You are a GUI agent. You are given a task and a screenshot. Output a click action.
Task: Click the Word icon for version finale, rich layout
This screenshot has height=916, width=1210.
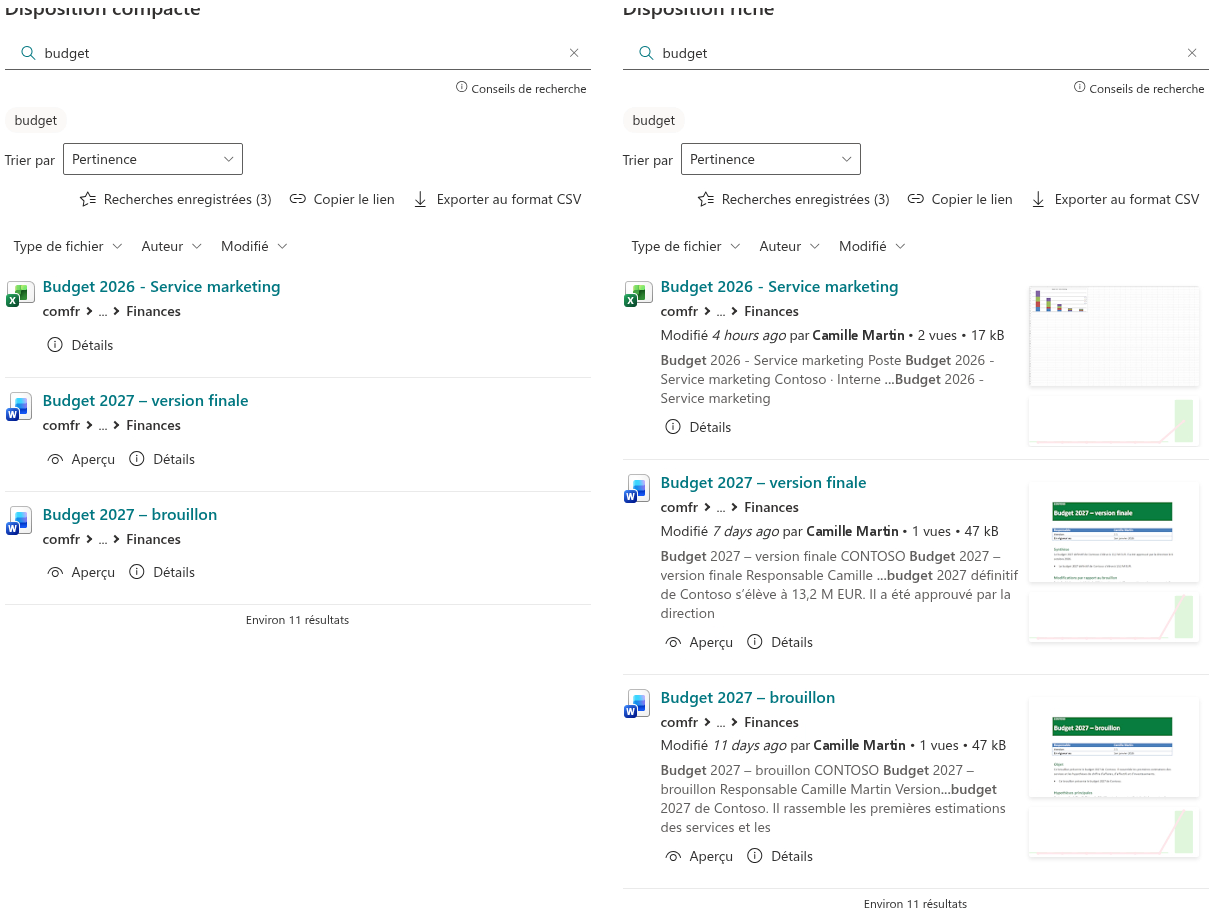tap(638, 489)
